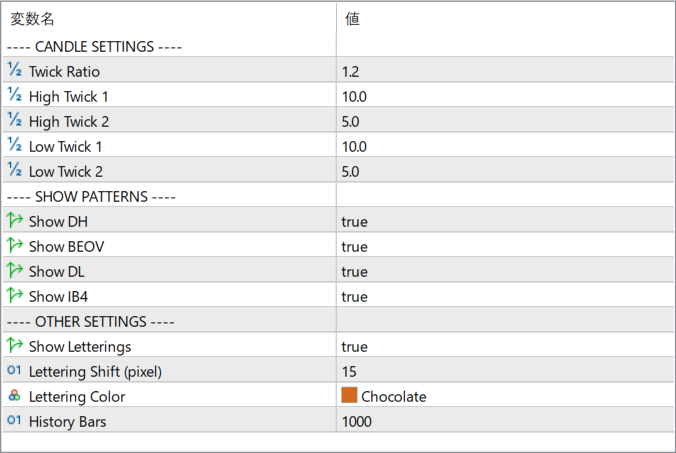The width and height of the screenshot is (676, 453).
Task: Toggle the Show Letterings true value
Action: tap(354, 347)
